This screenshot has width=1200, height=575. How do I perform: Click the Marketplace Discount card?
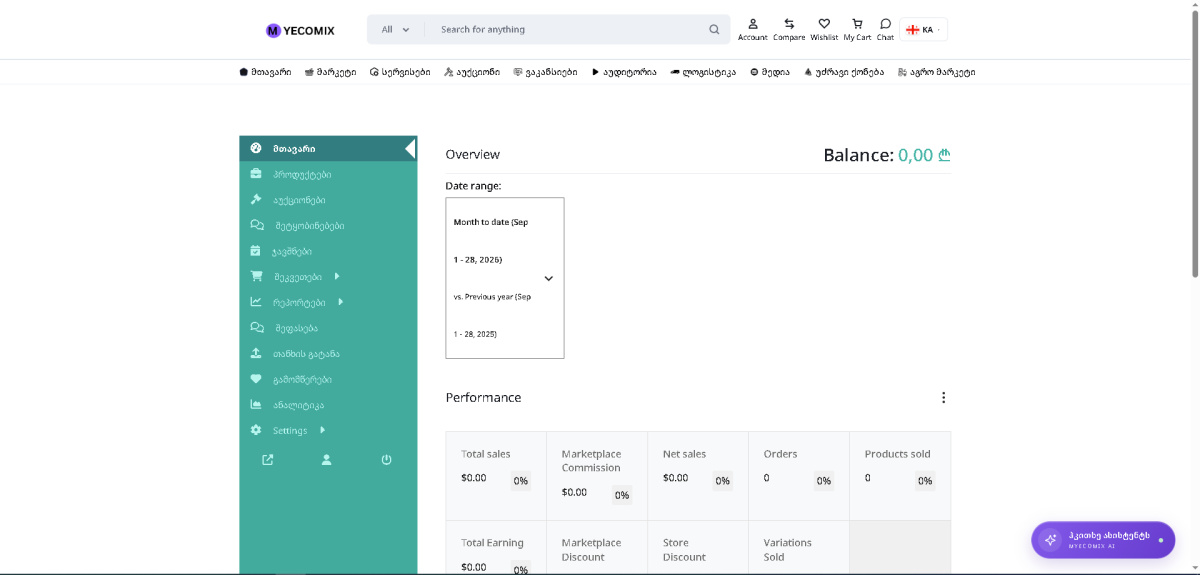tap(597, 548)
